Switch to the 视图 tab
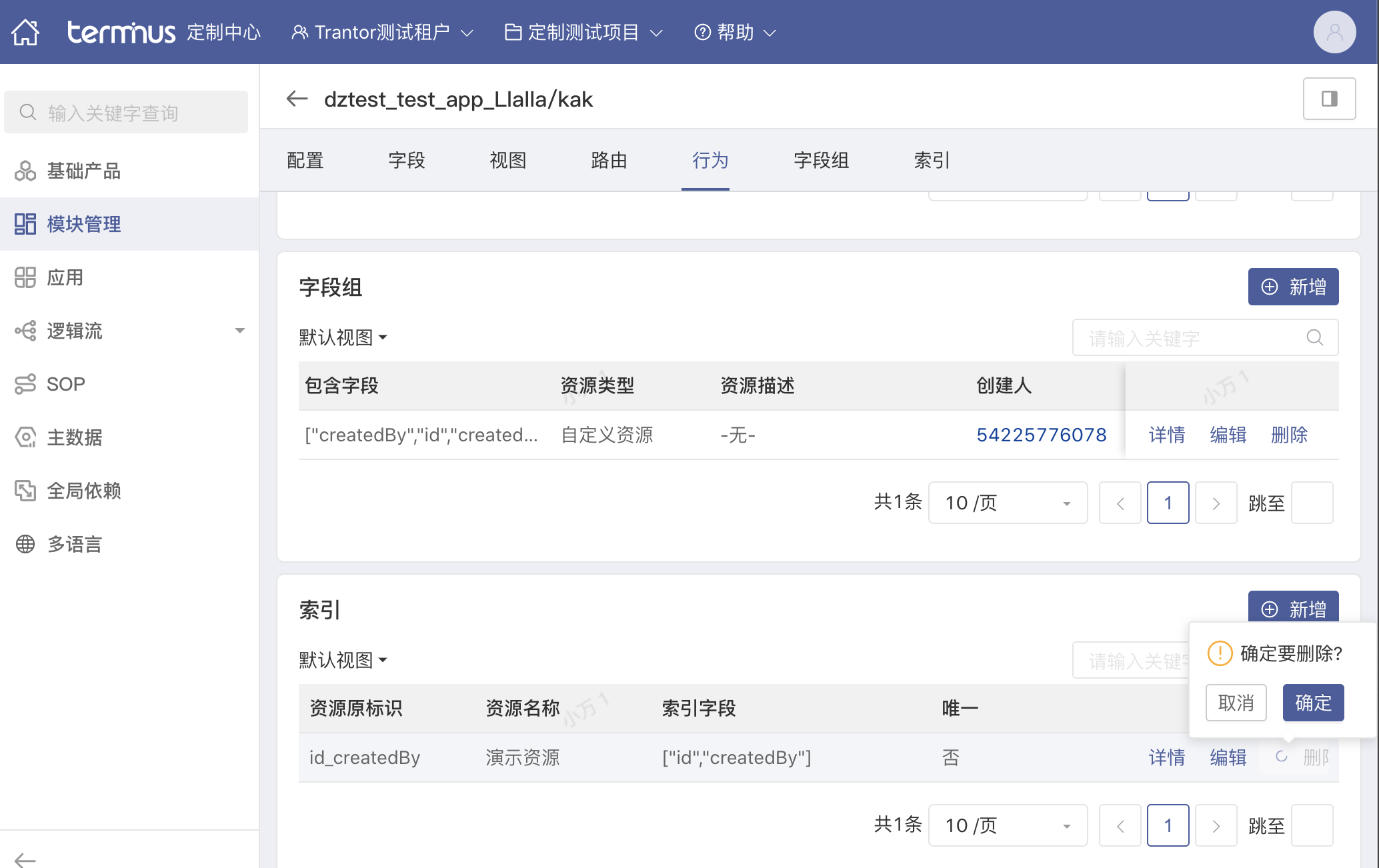This screenshot has width=1379, height=868. (508, 160)
